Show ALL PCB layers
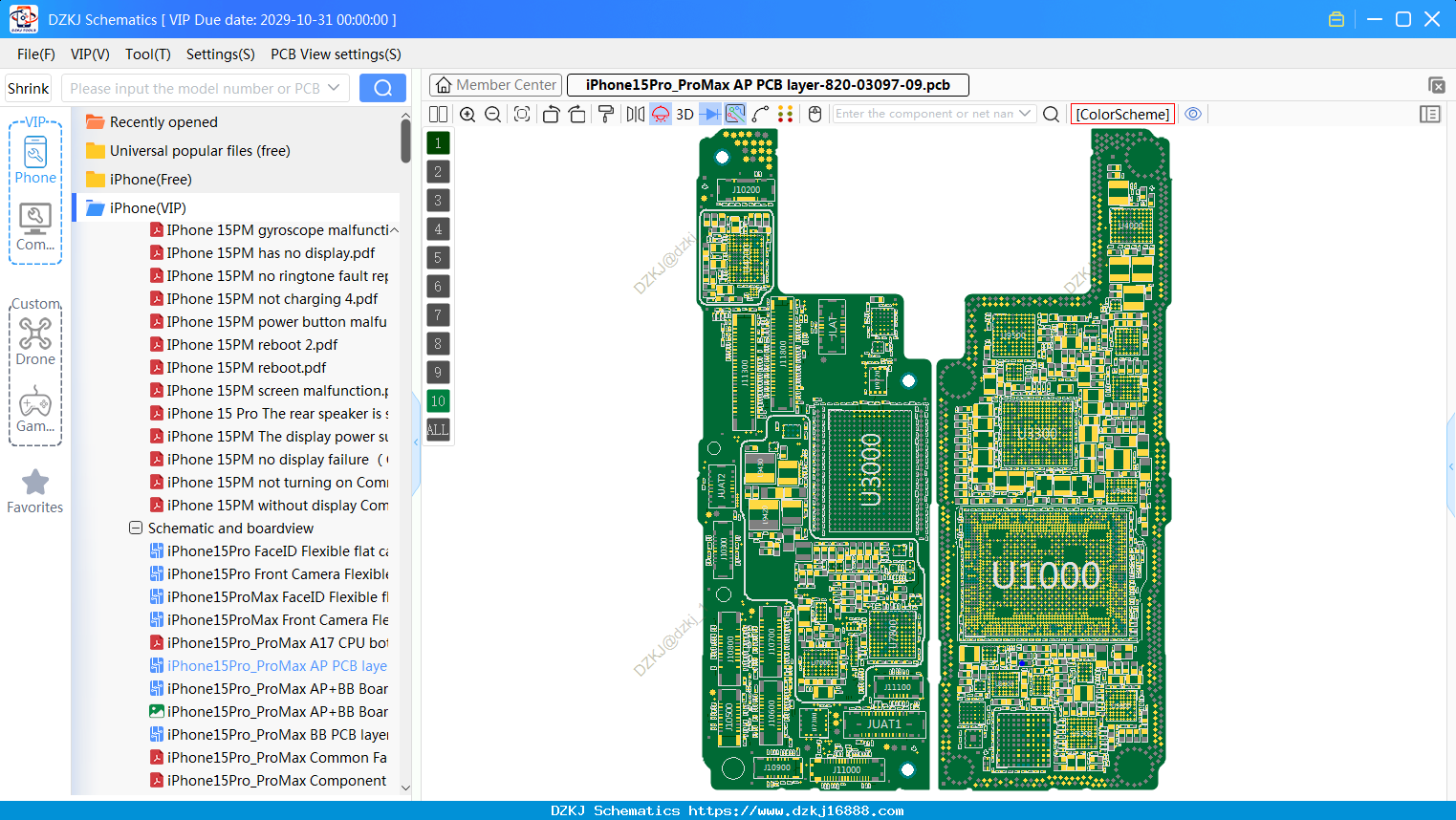 click(x=438, y=430)
